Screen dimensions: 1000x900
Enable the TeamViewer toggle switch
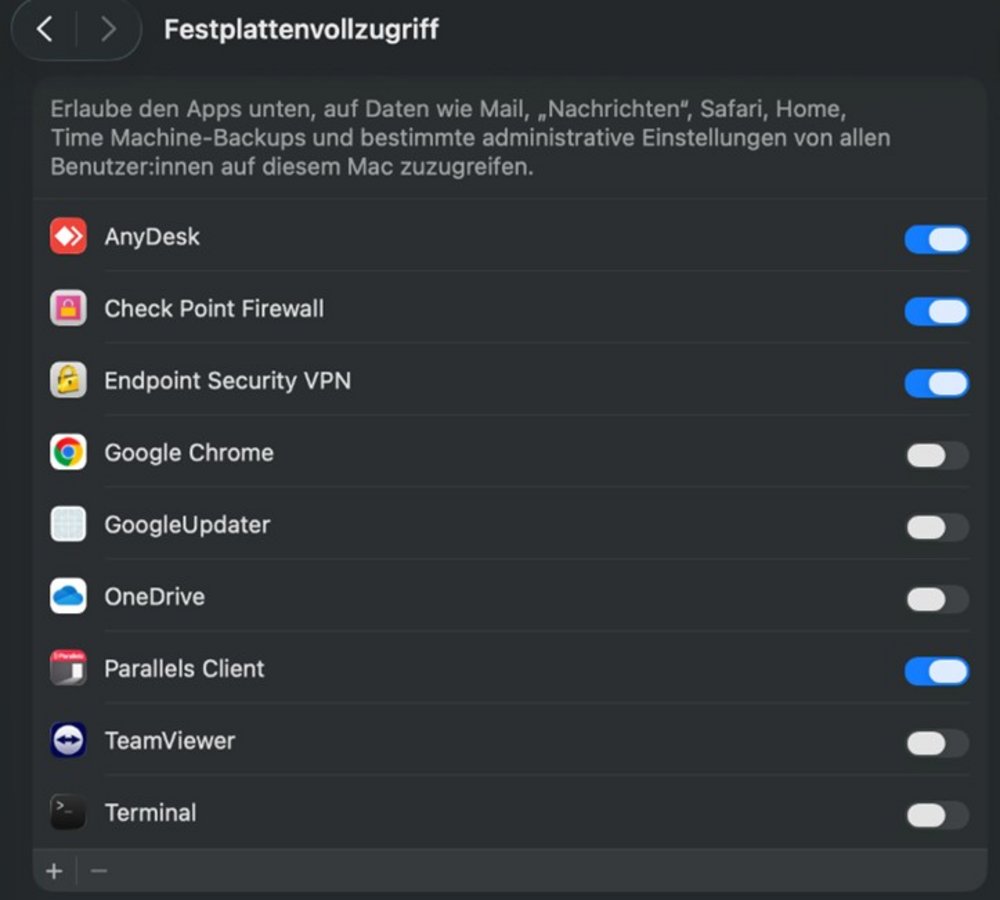936,743
